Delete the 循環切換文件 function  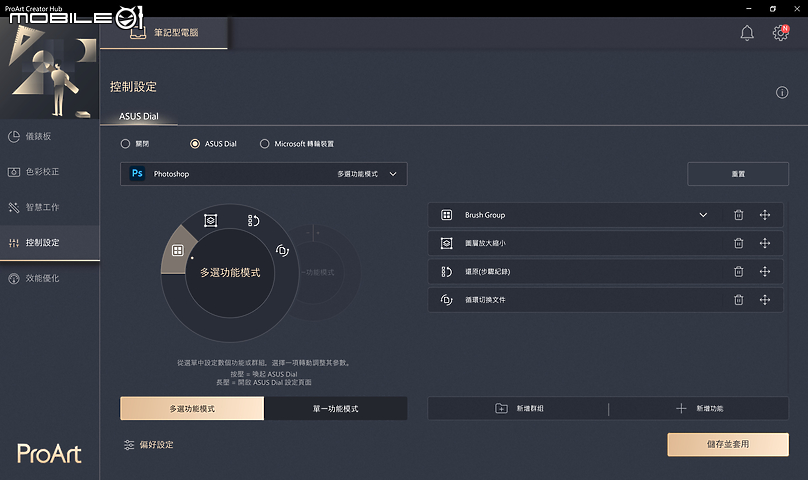(738, 300)
